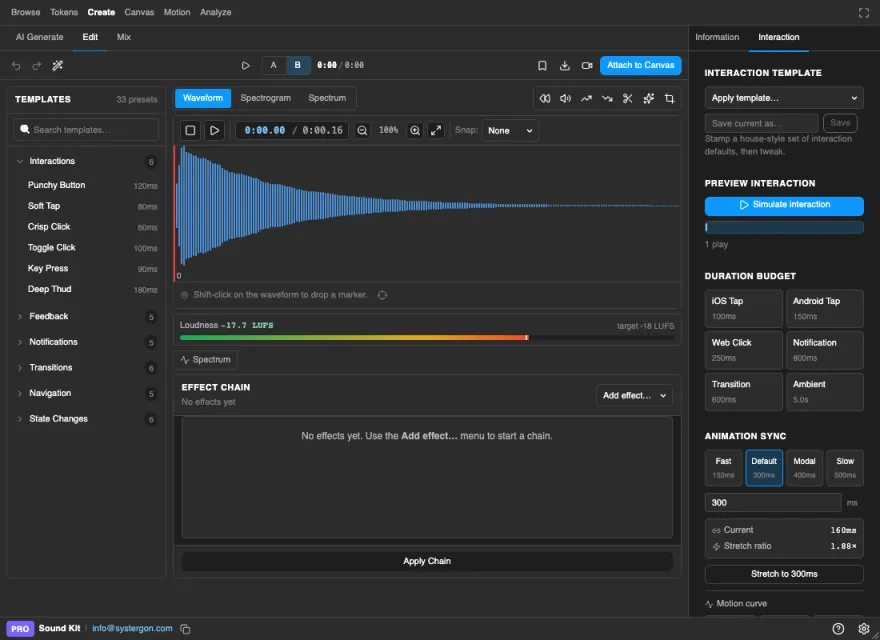Image resolution: width=880 pixels, height=640 pixels.
Task: Click the Apply Chain button
Action: point(427,561)
